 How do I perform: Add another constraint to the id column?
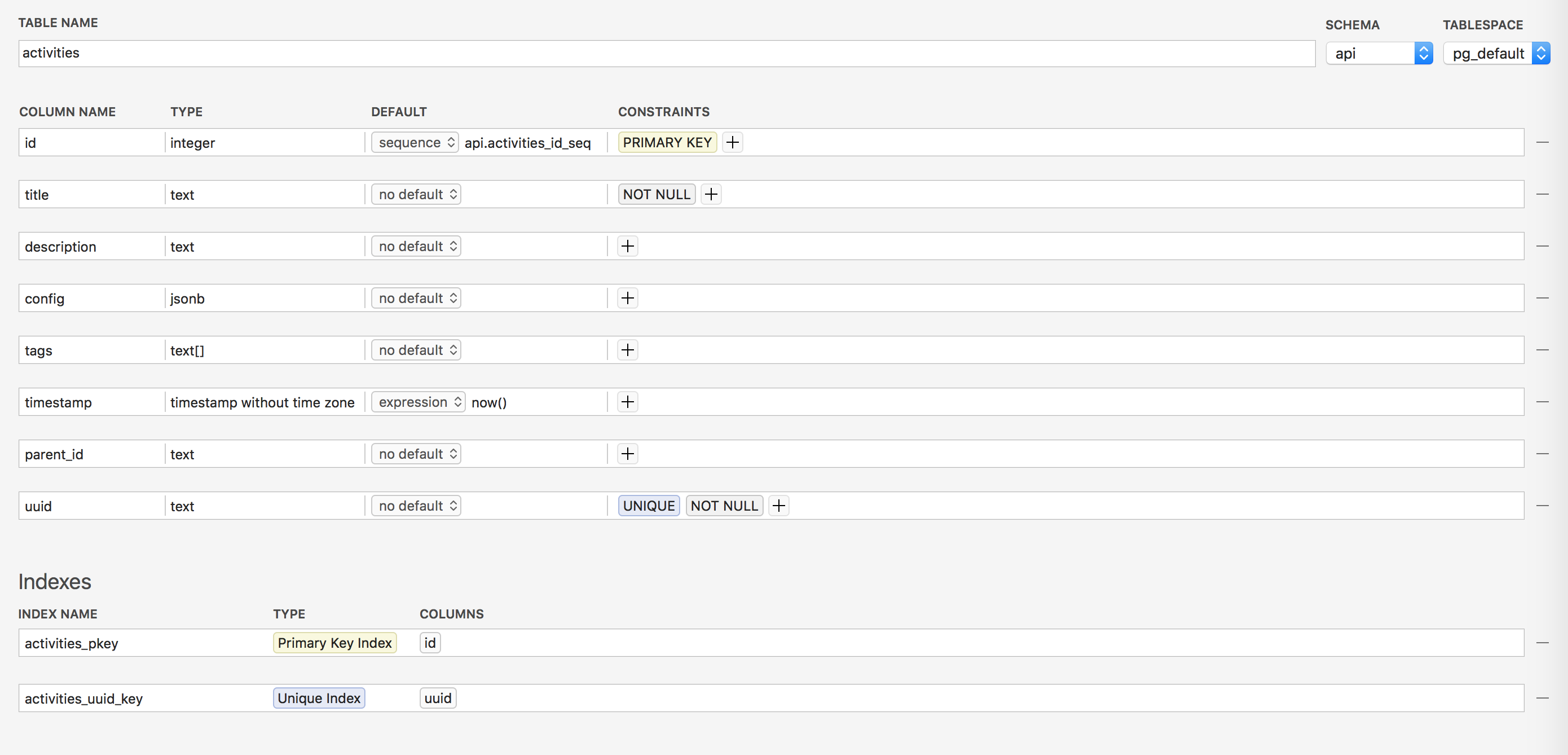(732, 142)
